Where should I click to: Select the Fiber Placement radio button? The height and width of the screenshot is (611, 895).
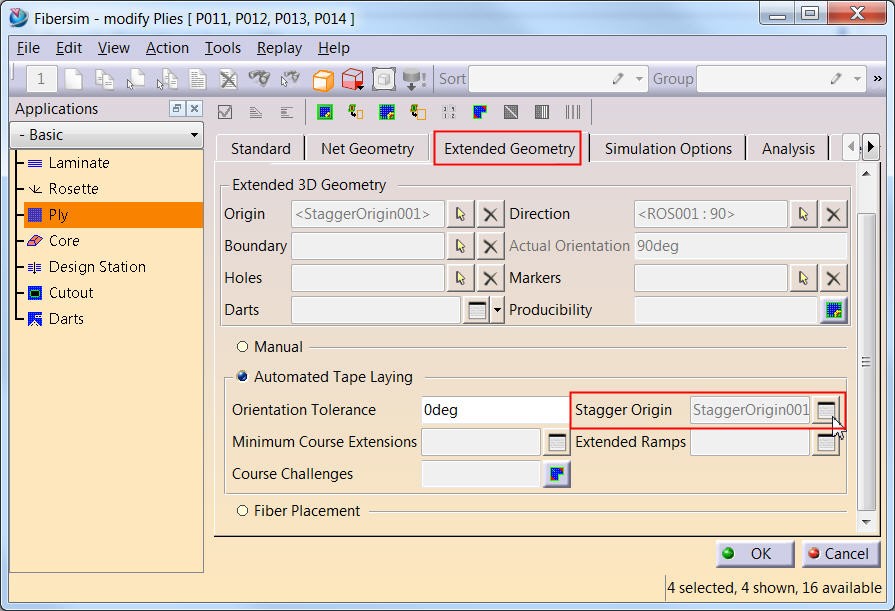coord(240,510)
